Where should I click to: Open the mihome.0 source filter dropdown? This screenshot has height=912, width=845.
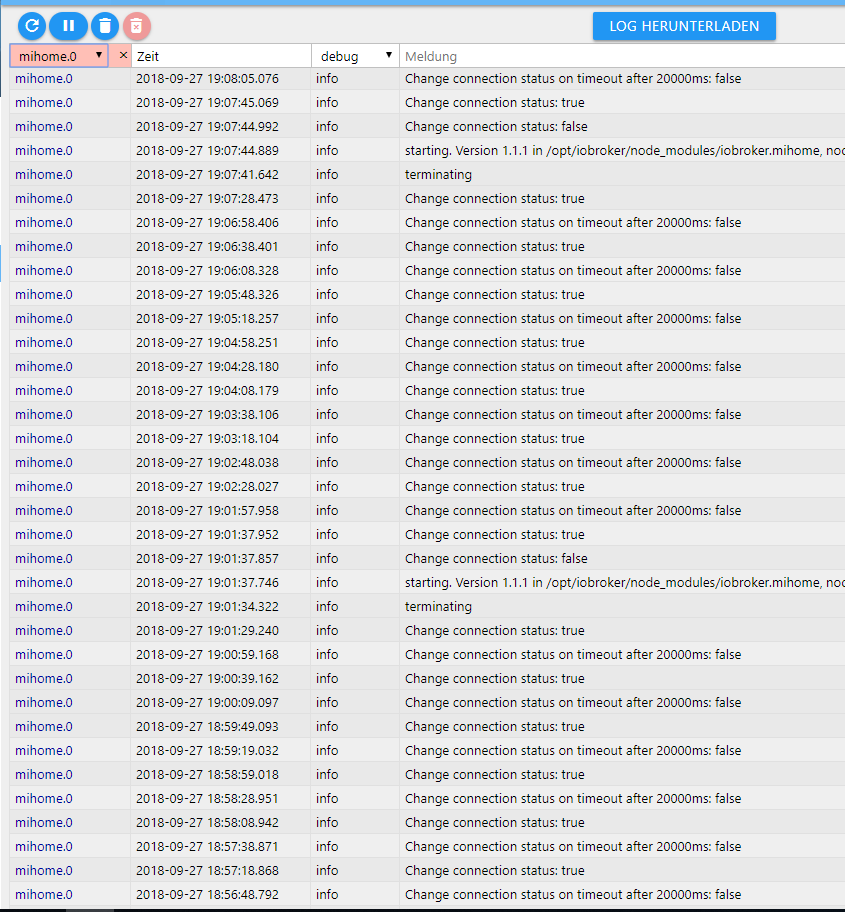pos(59,56)
